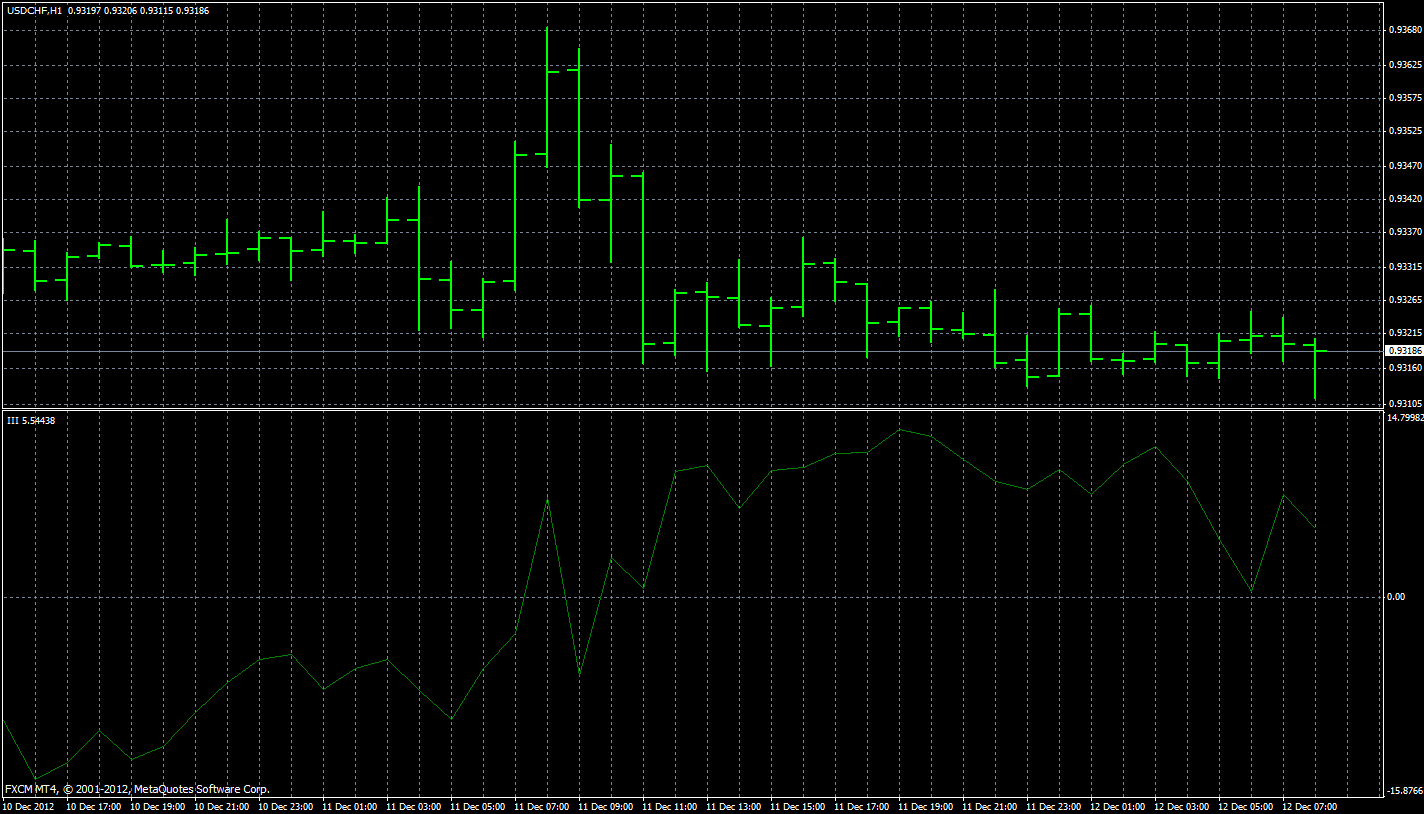Image resolution: width=1424 pixels, height=814 pixels.
Task: Click the 0.93625 price scale label
Action: click(1405, 65)
